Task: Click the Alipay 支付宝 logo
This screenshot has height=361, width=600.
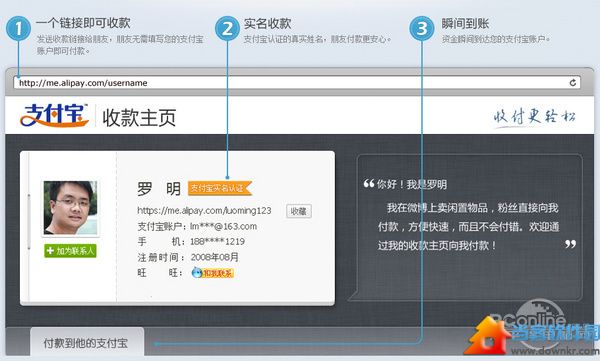Action: tap(54, 115)
